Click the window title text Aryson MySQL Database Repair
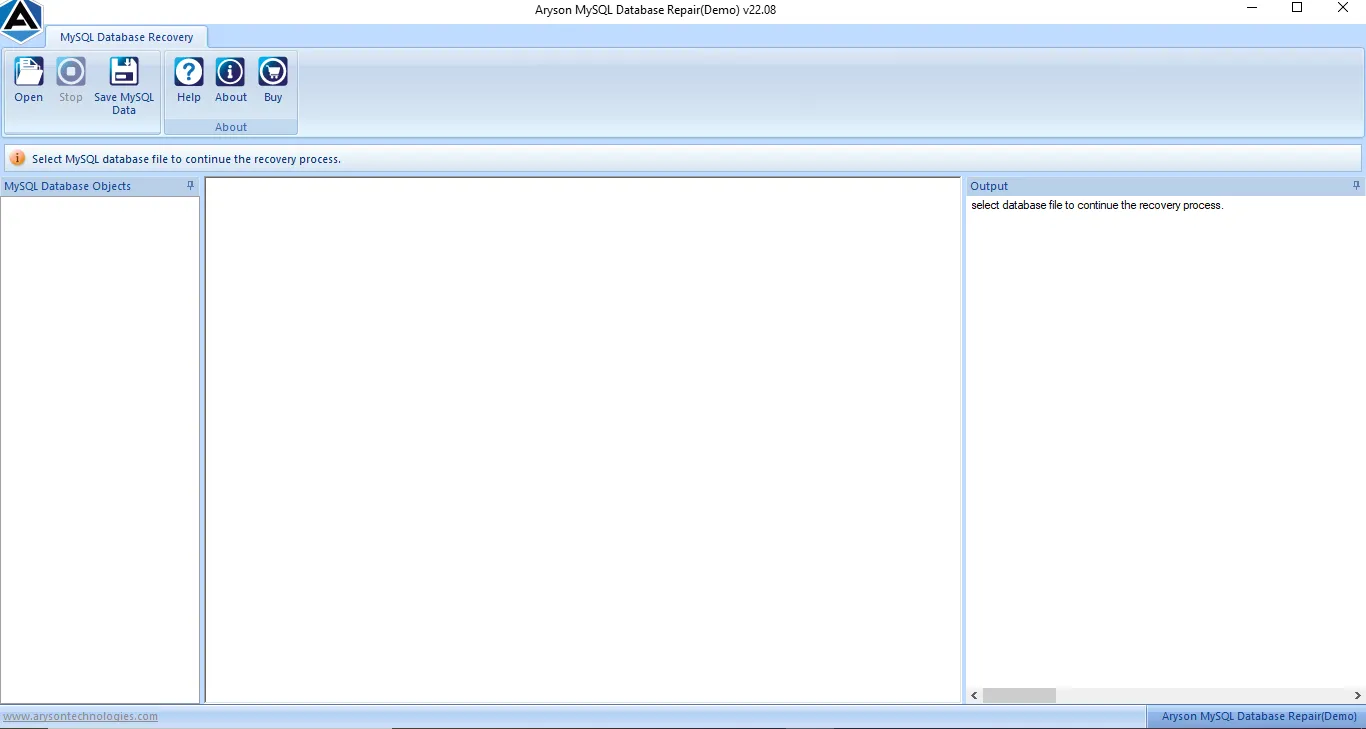 click(655, 10)
